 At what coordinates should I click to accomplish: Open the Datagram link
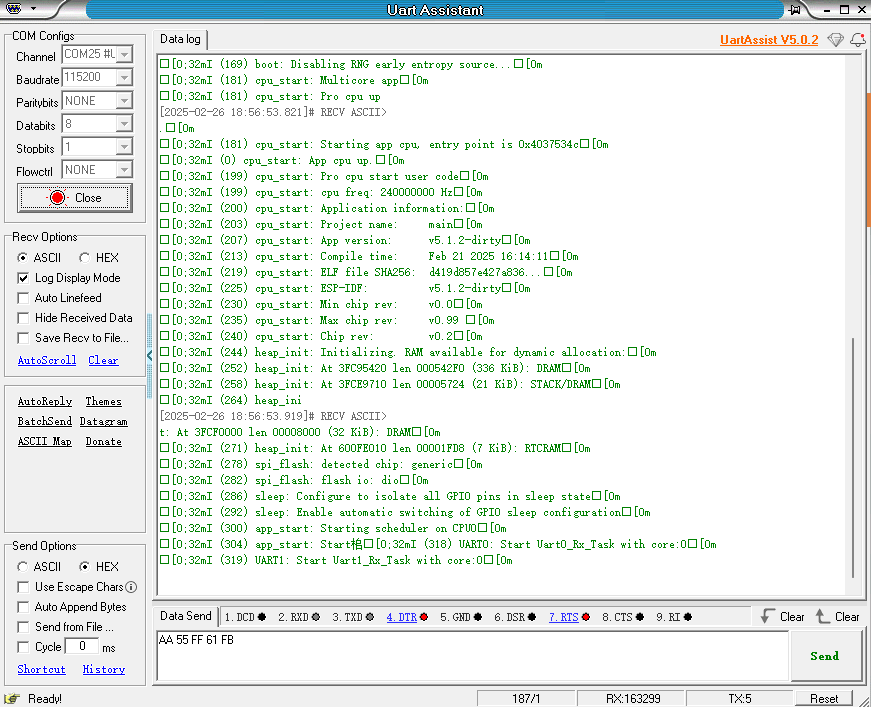pos(103,422)
